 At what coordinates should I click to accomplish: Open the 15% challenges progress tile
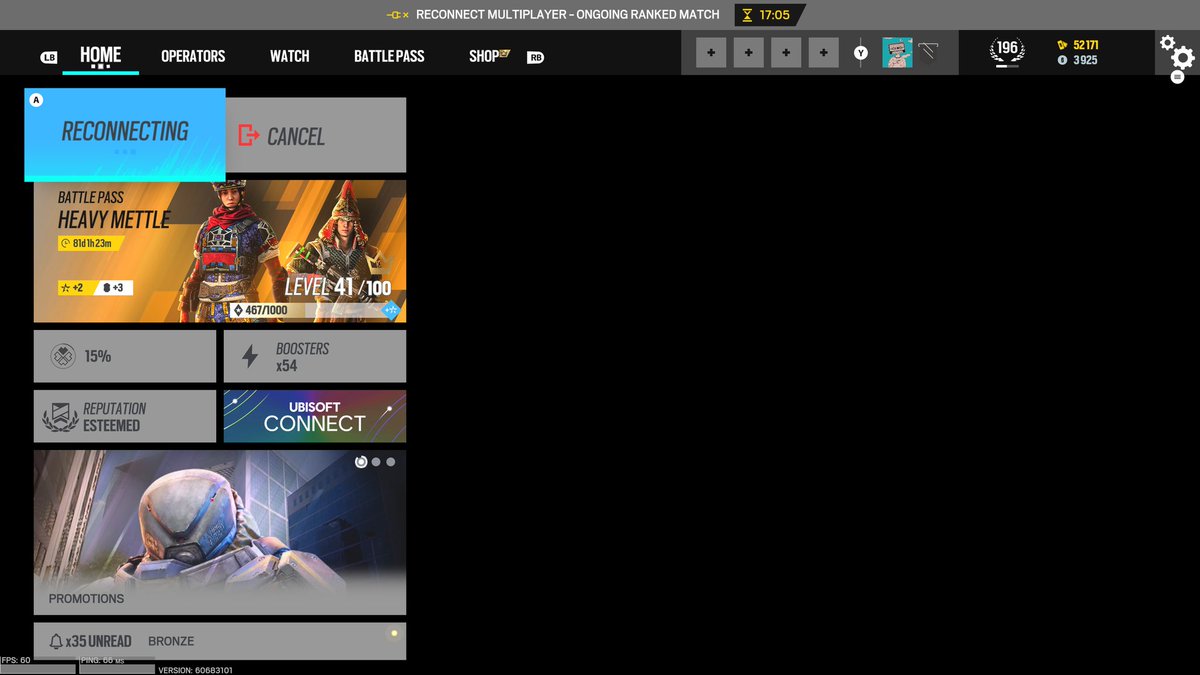(x=125, y=356)
